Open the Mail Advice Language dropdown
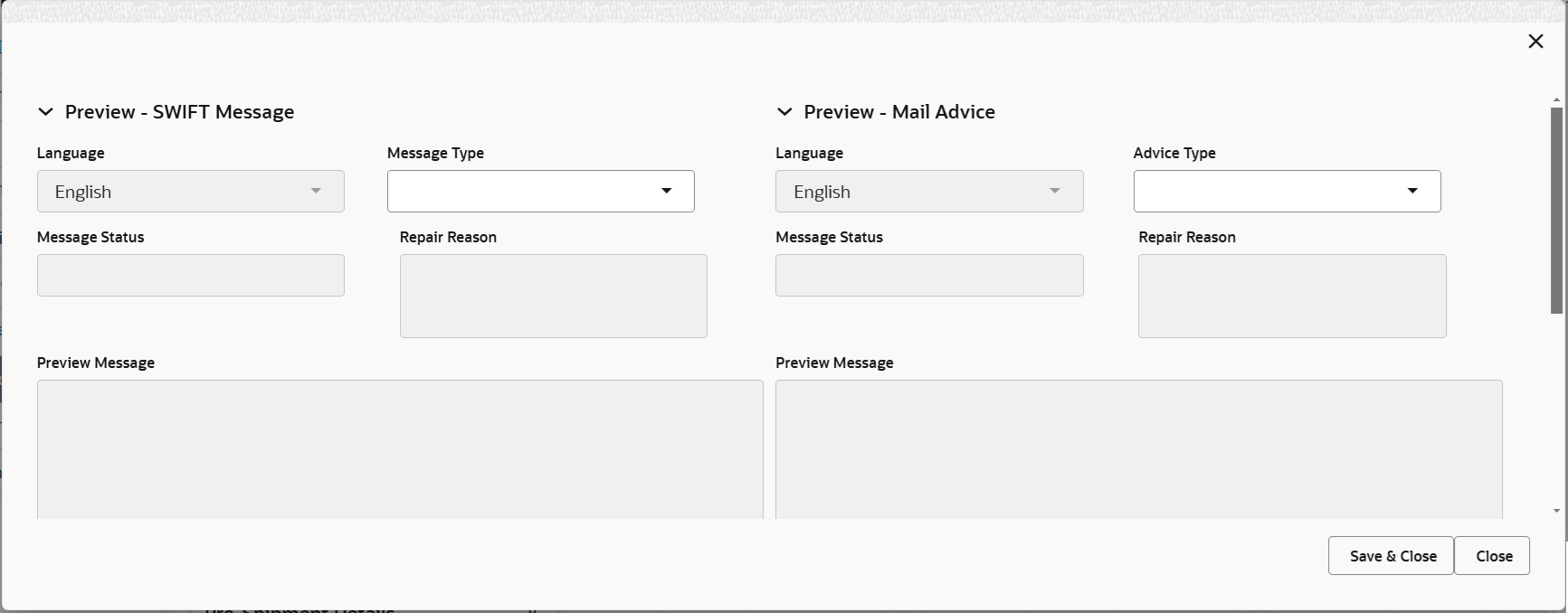Viewport: 1568px width, 613px height. point(929,192)
